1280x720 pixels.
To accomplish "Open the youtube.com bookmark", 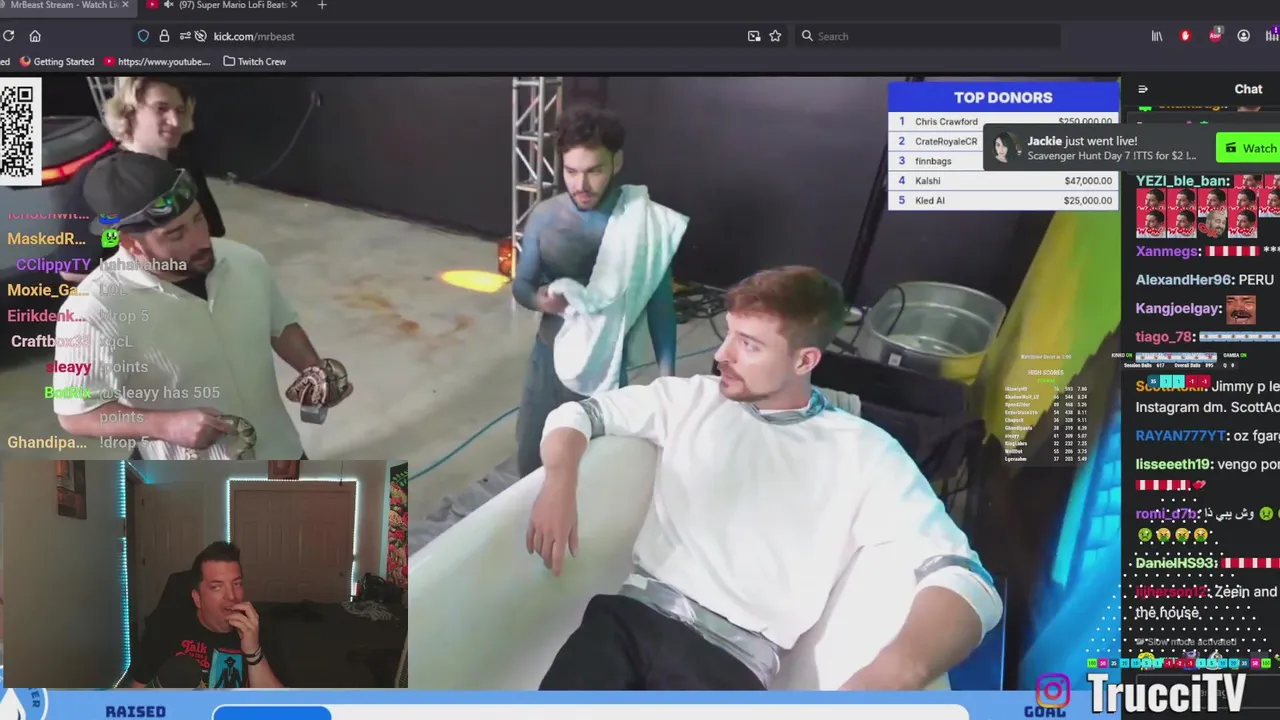I will (157, 61).
